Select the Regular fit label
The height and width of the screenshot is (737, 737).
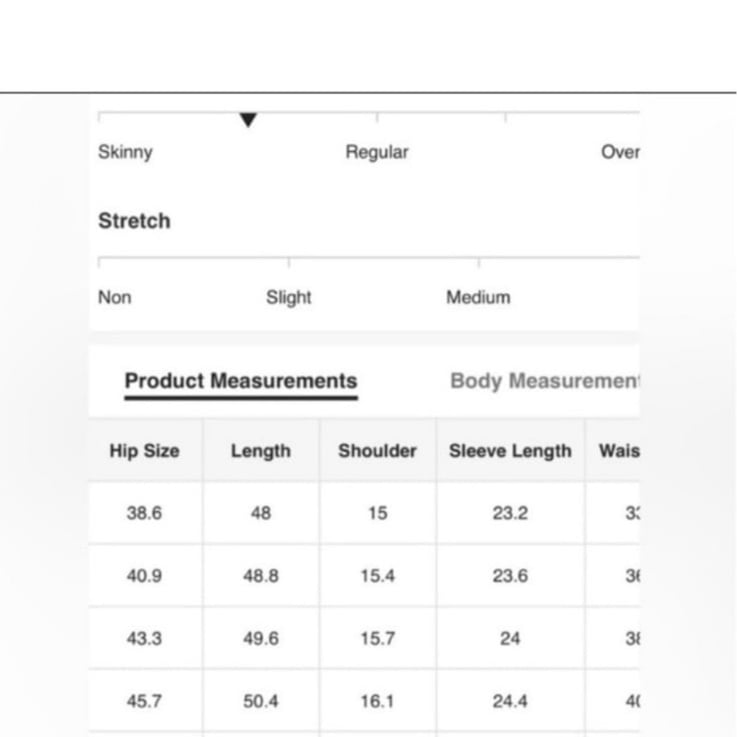coord(377,152)
